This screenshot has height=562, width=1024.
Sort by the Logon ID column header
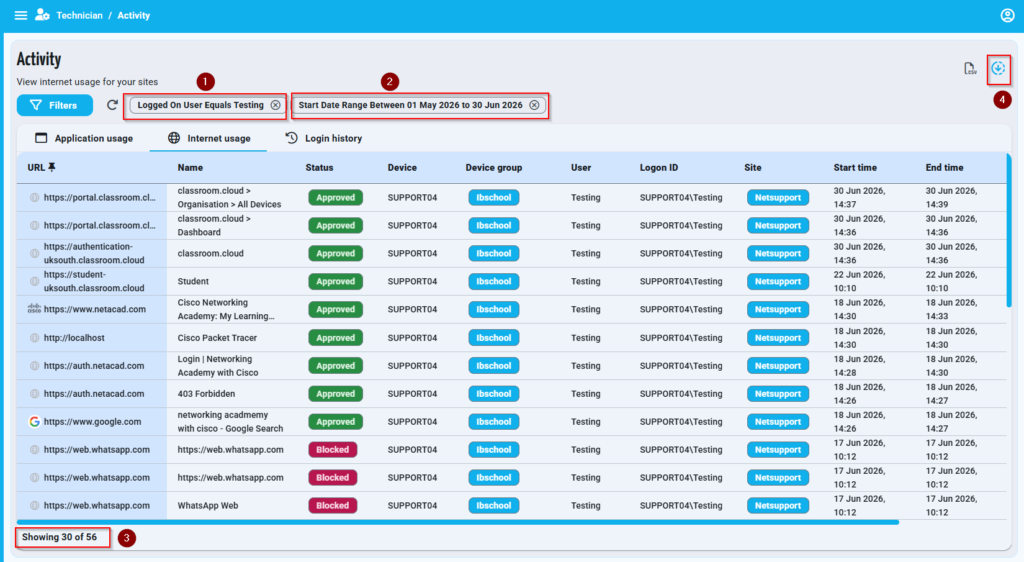(659, 168)
